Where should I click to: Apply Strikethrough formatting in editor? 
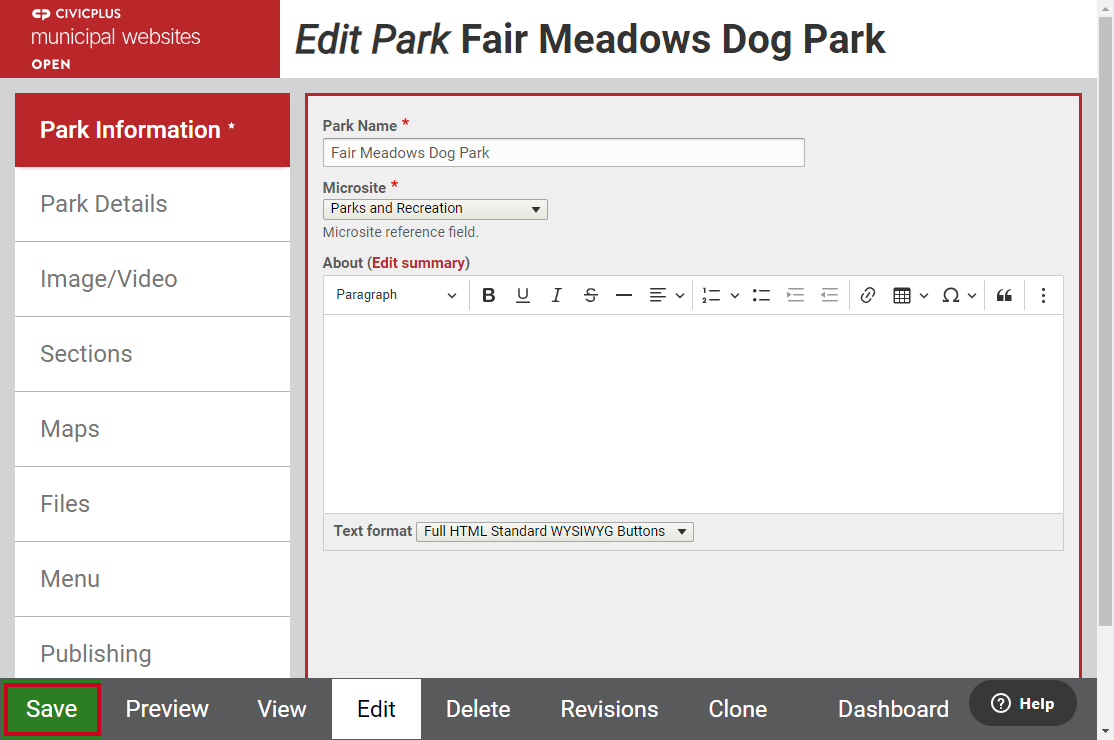(x=590, y=295)
